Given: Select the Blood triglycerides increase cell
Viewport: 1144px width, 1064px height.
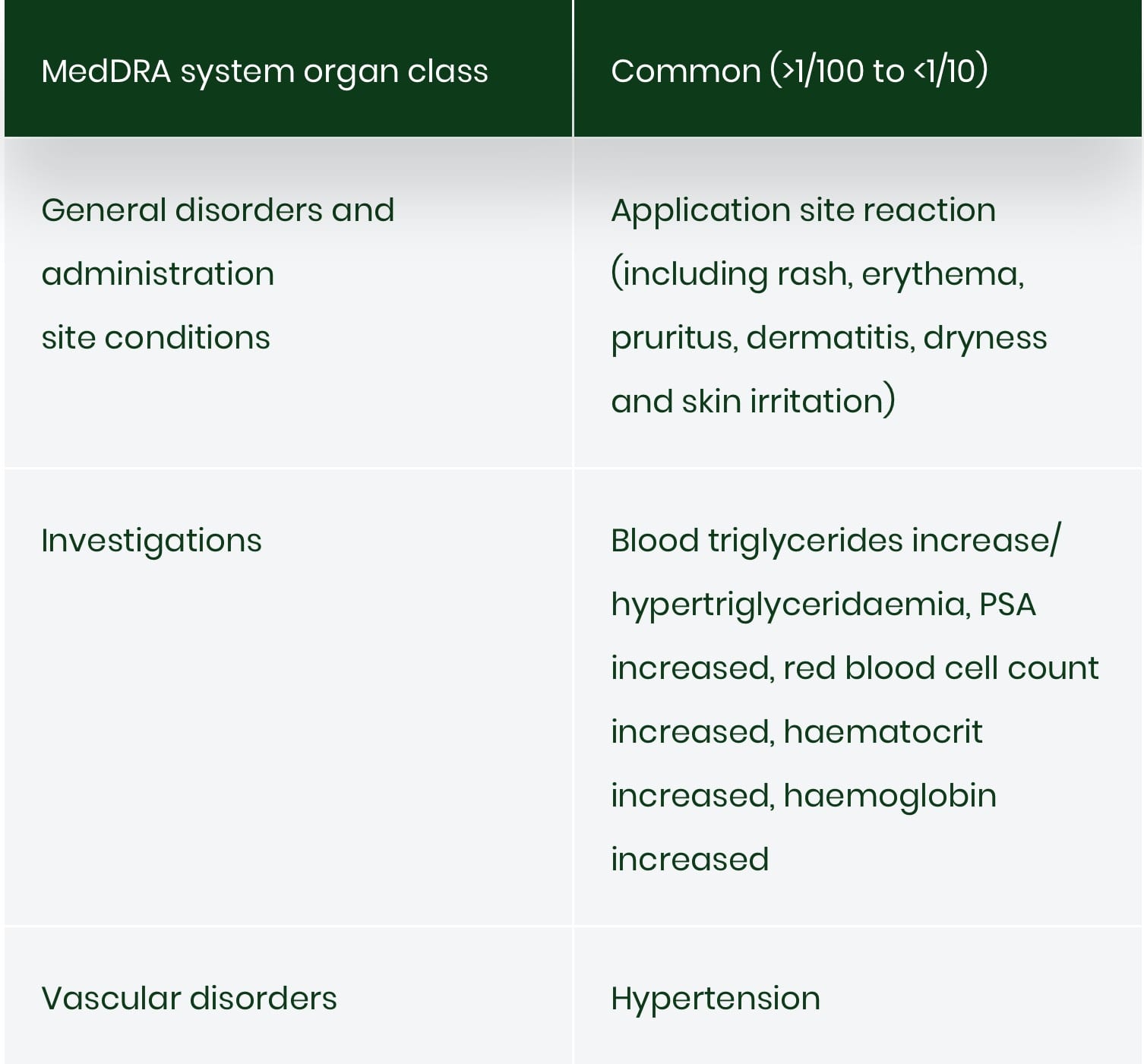Looking at the screenshot, I should pyautogui.click(x=858, y=698).
